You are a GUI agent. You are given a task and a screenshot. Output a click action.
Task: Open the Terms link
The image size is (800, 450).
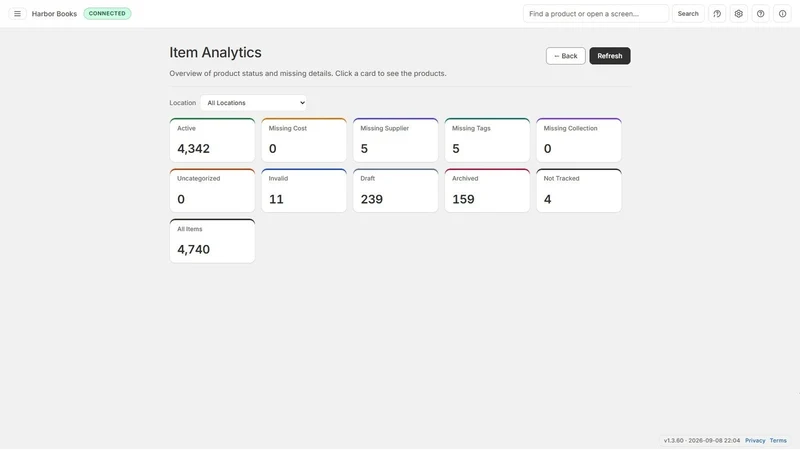click(x=778, y=440)
